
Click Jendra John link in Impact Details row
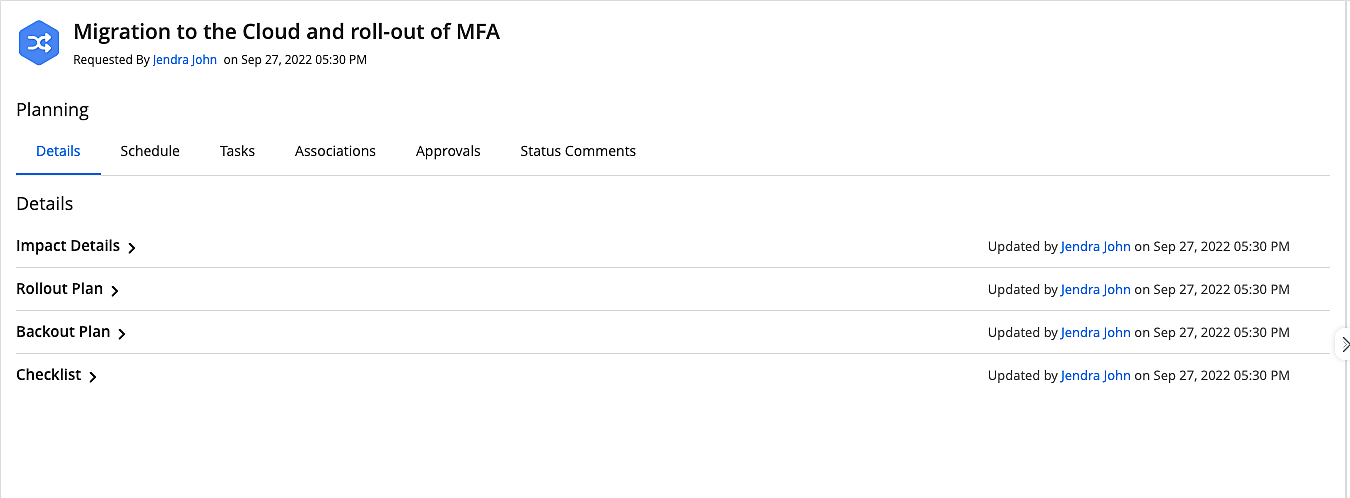tap(1095, 246)
